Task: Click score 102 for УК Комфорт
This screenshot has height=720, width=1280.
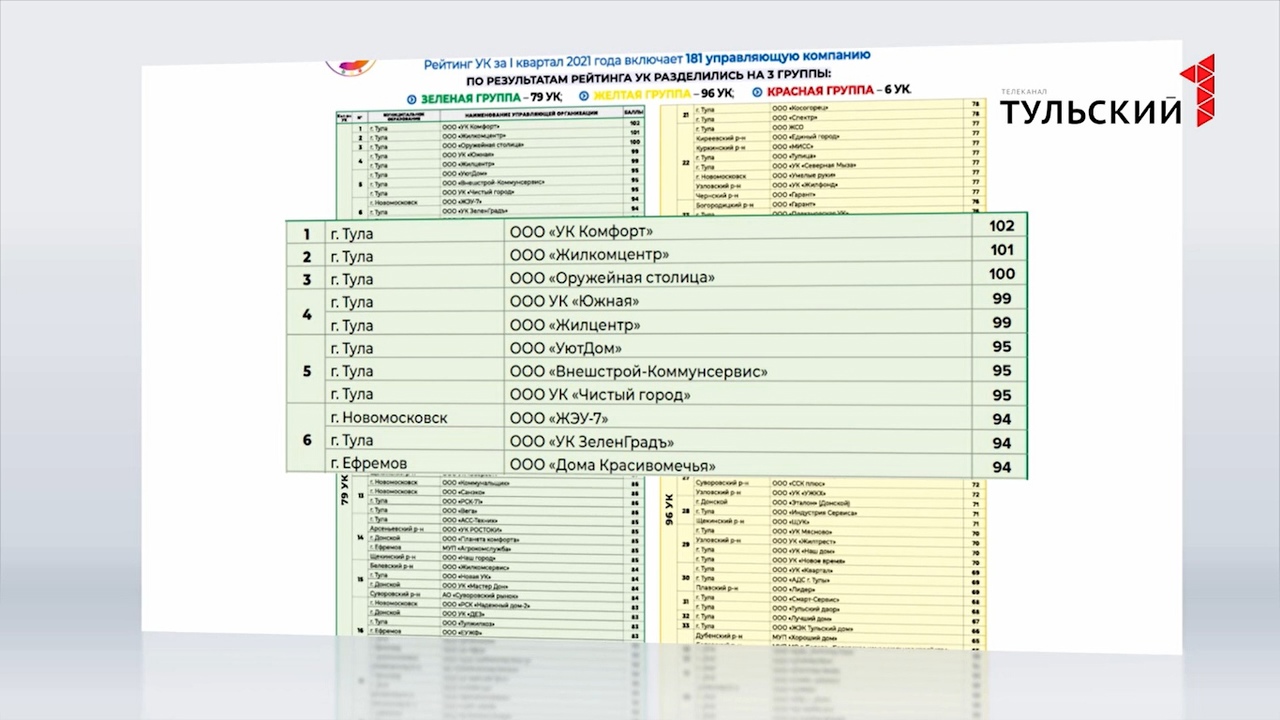Action: tap(1001, 226)
